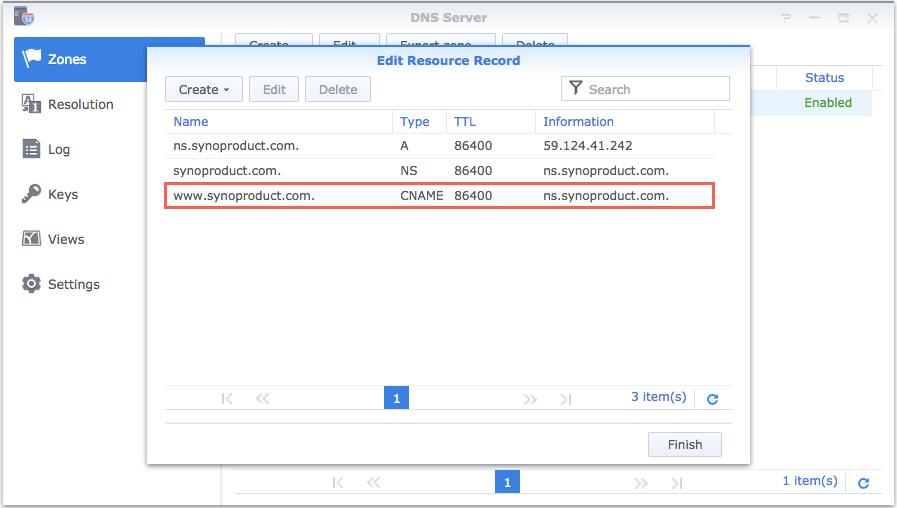Go to previous page in main window
Screen dimensions: 897x508
point(374,483)
